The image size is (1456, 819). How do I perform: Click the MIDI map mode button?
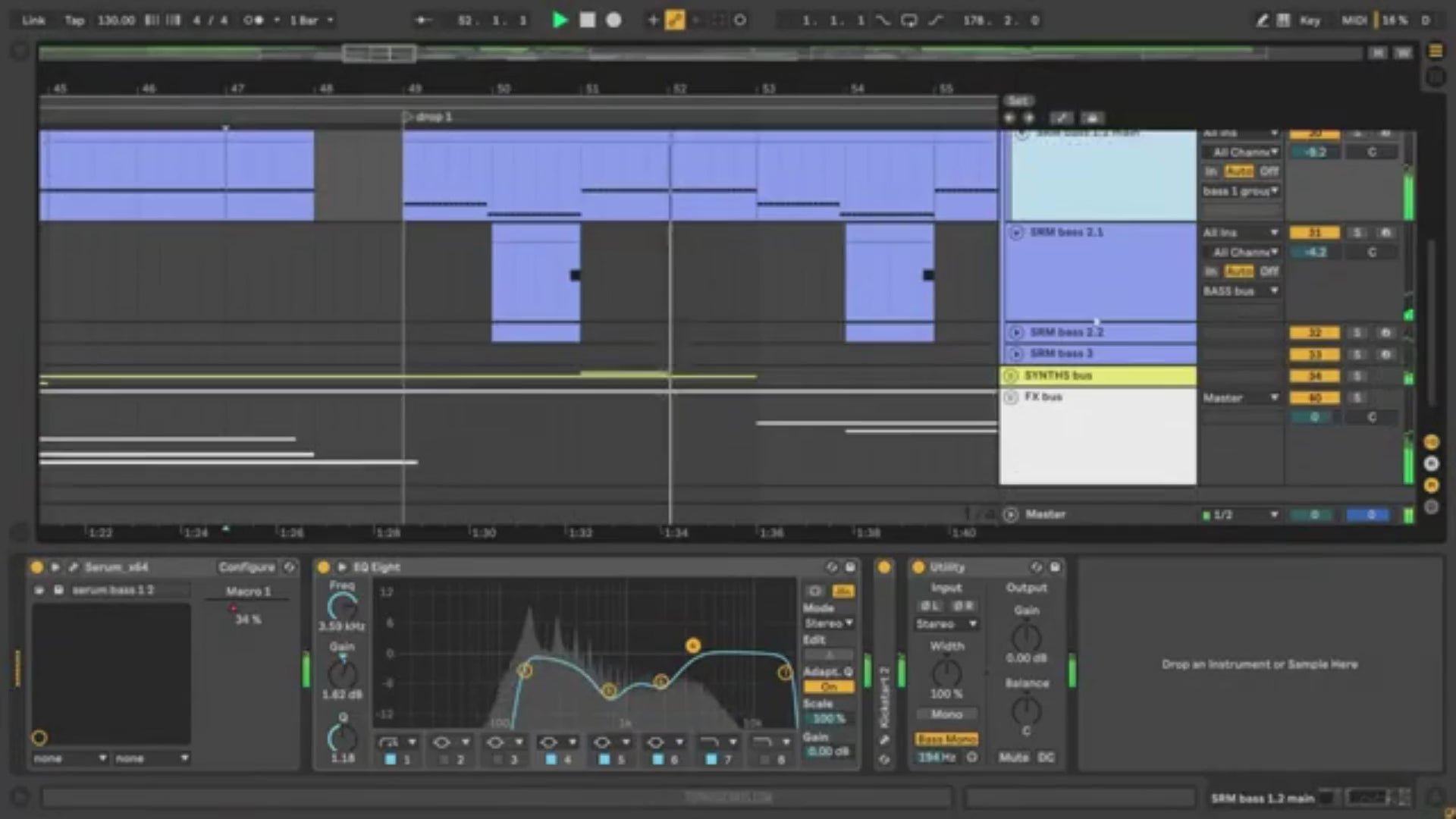tap(1354, 20)
